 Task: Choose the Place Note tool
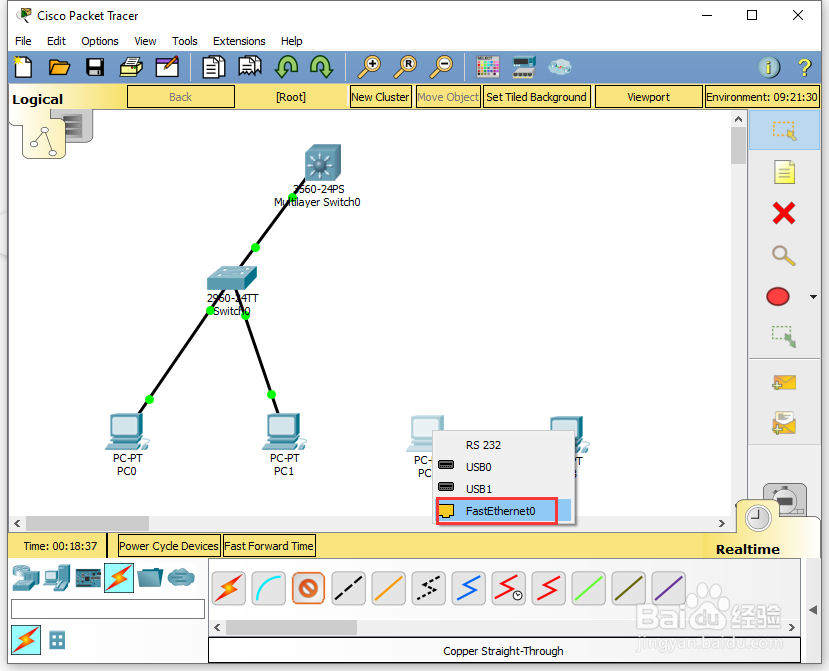point(784,172)
